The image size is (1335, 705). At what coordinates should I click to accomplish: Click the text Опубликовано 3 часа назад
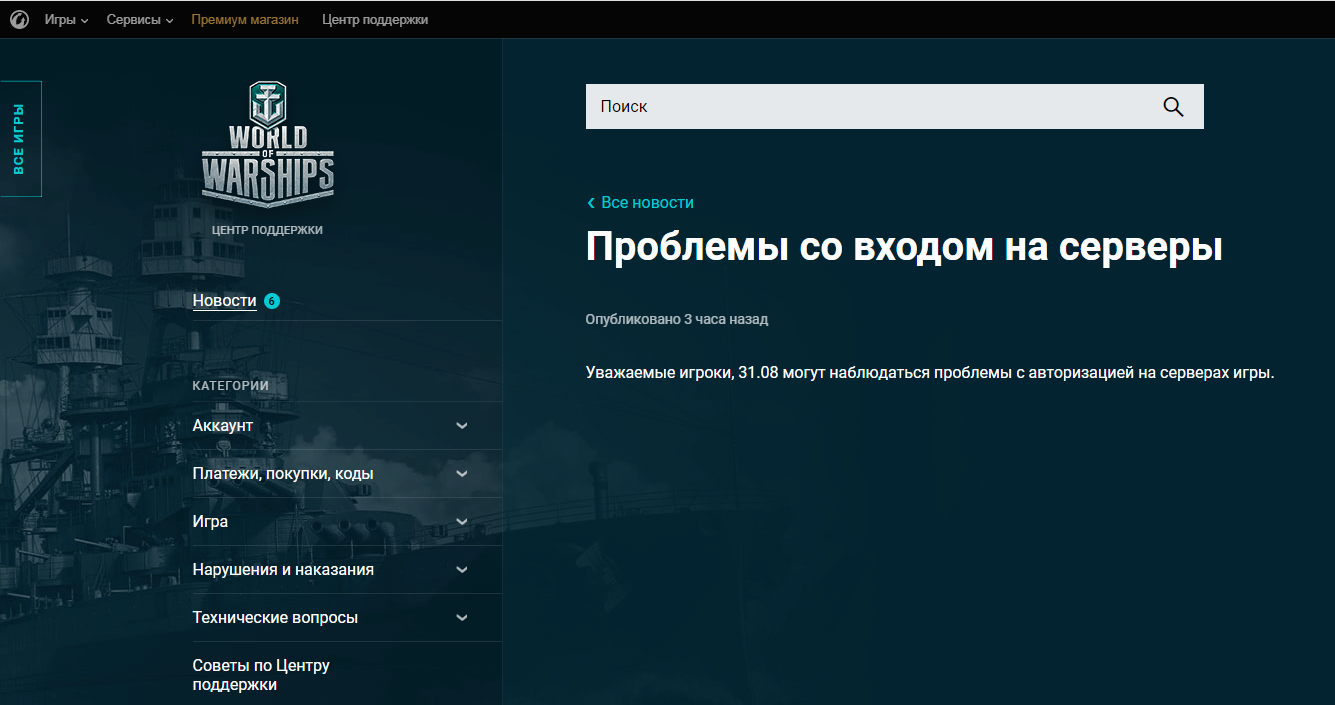pyautogui.click(x=677, y=320)
